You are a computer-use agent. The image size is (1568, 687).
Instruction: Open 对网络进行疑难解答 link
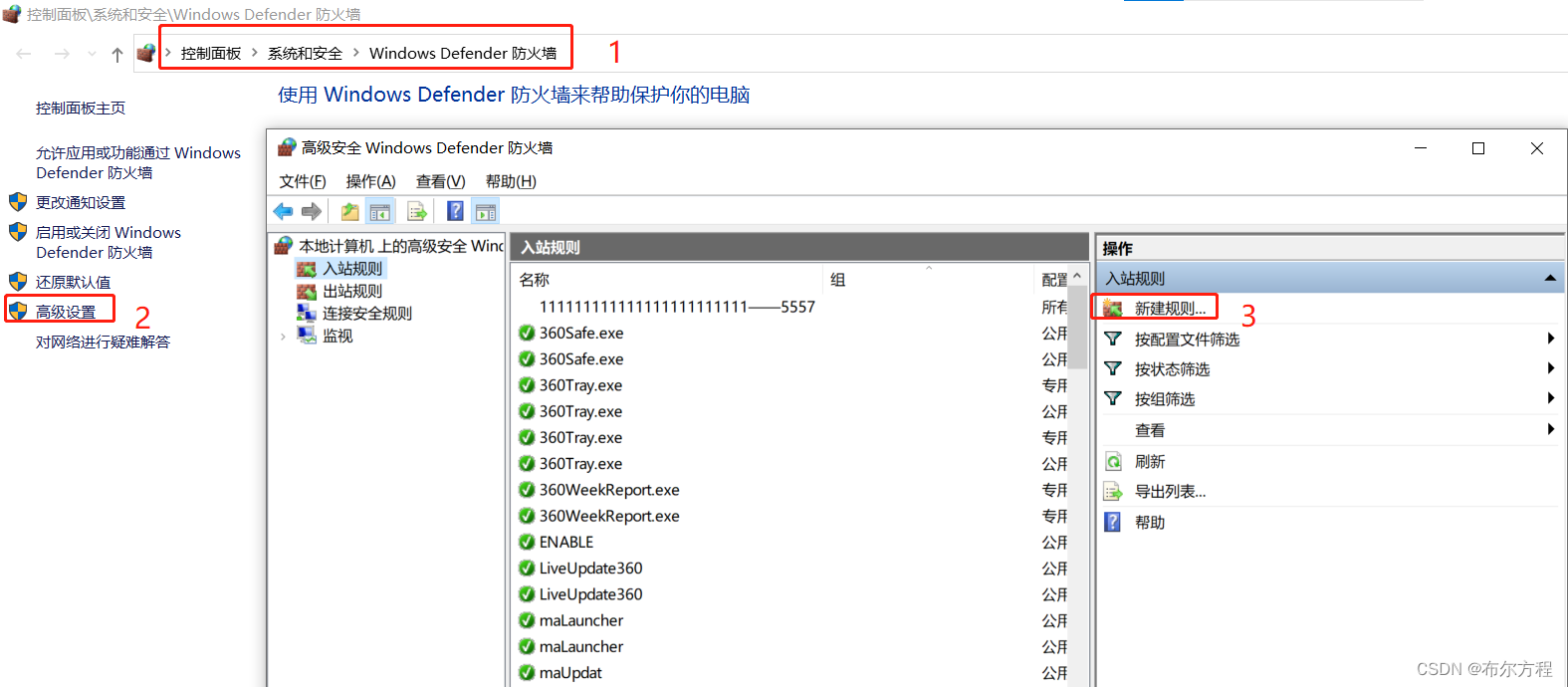pos(103,342)
